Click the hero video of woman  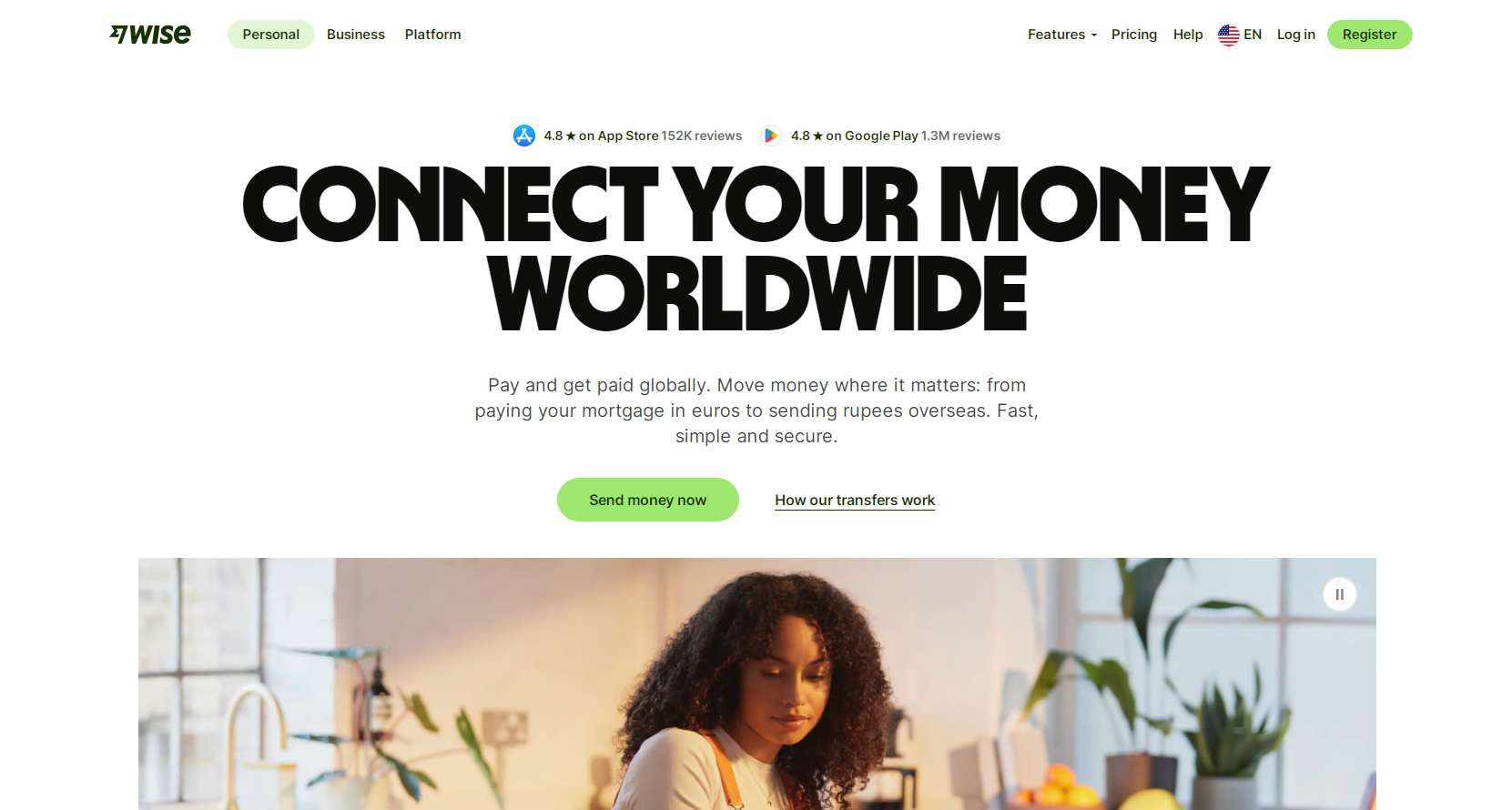click(756, 683)
